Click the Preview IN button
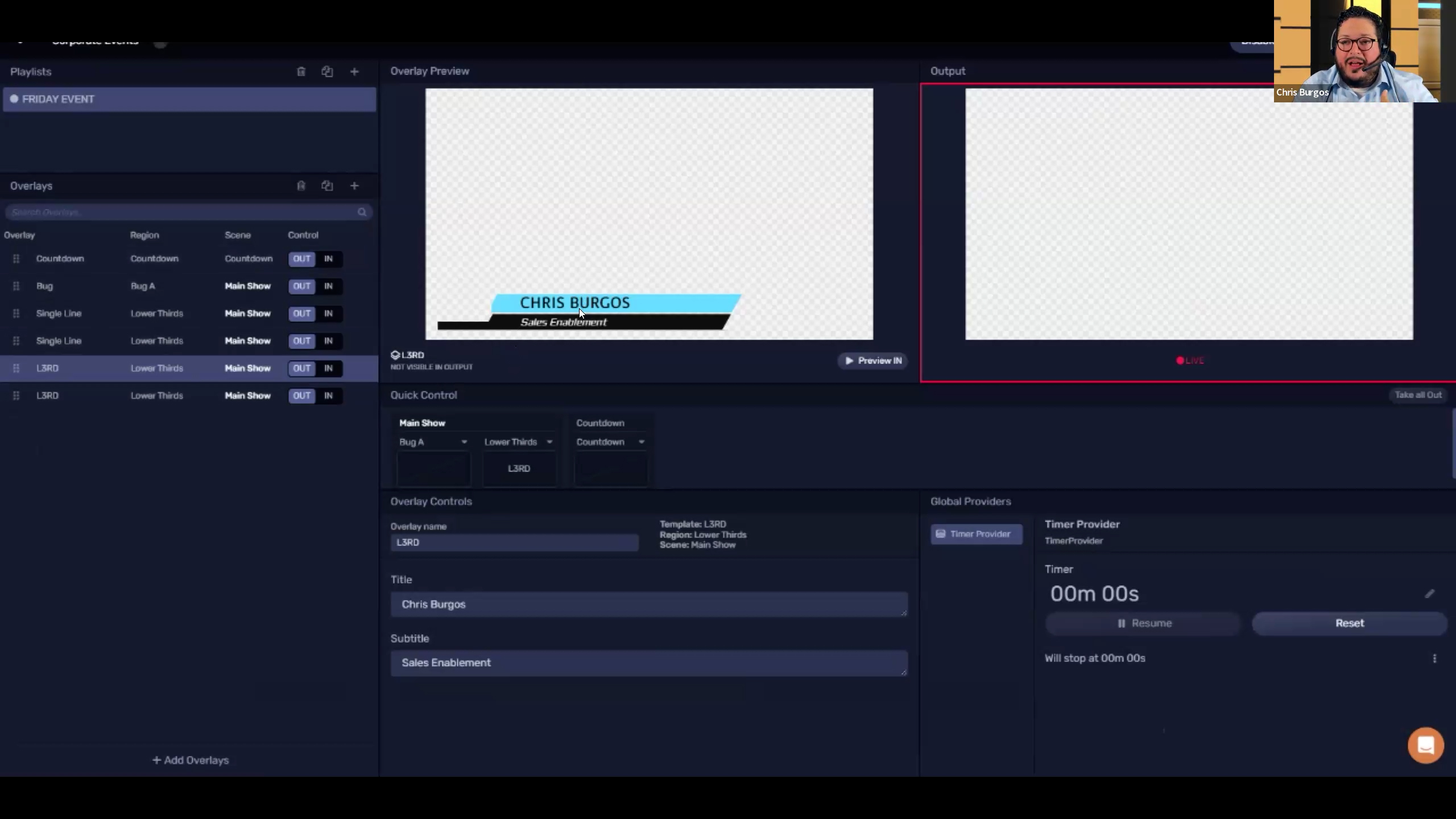 click(872, 360)
